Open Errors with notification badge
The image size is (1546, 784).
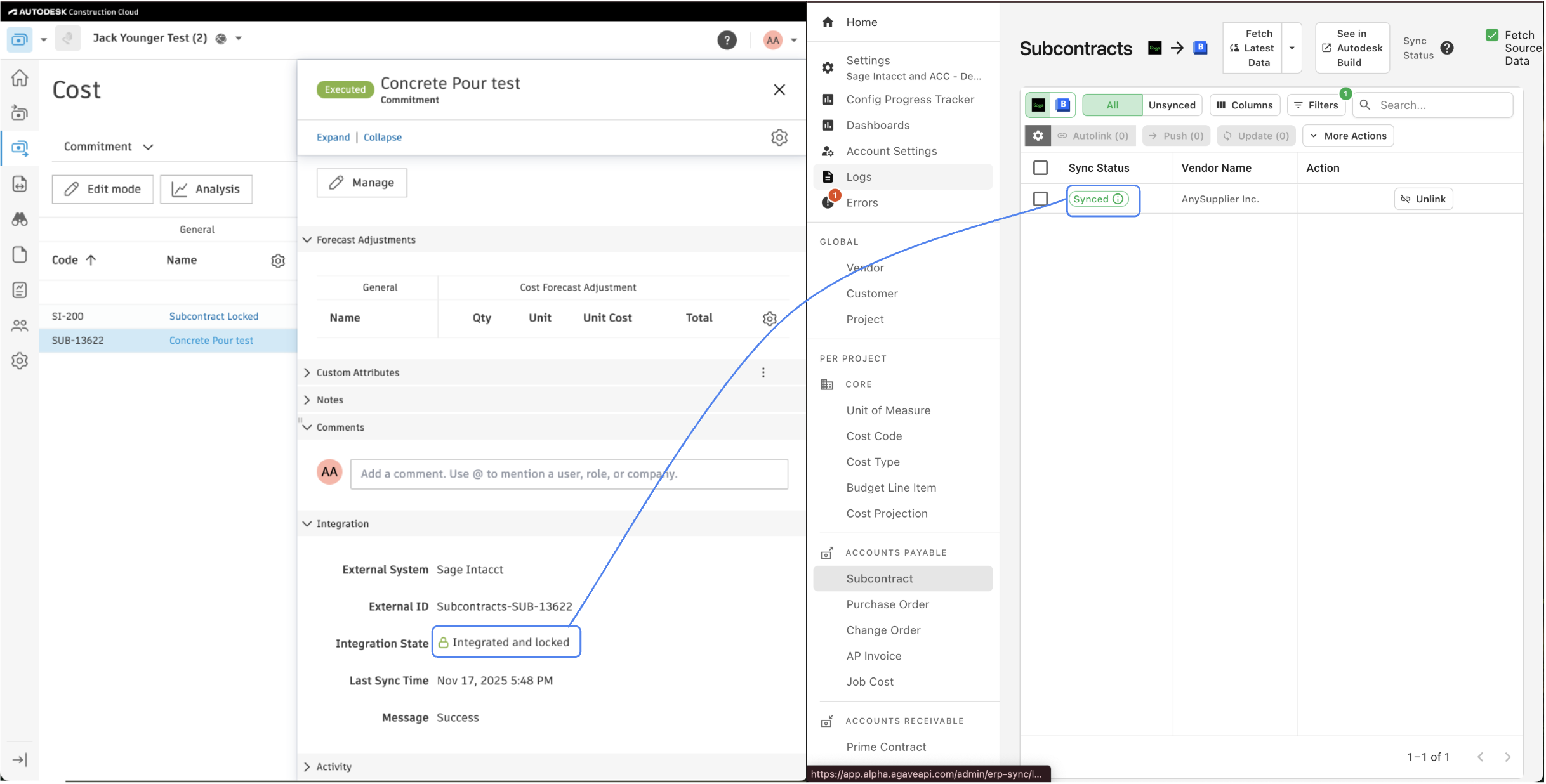(x=861, y=203)
